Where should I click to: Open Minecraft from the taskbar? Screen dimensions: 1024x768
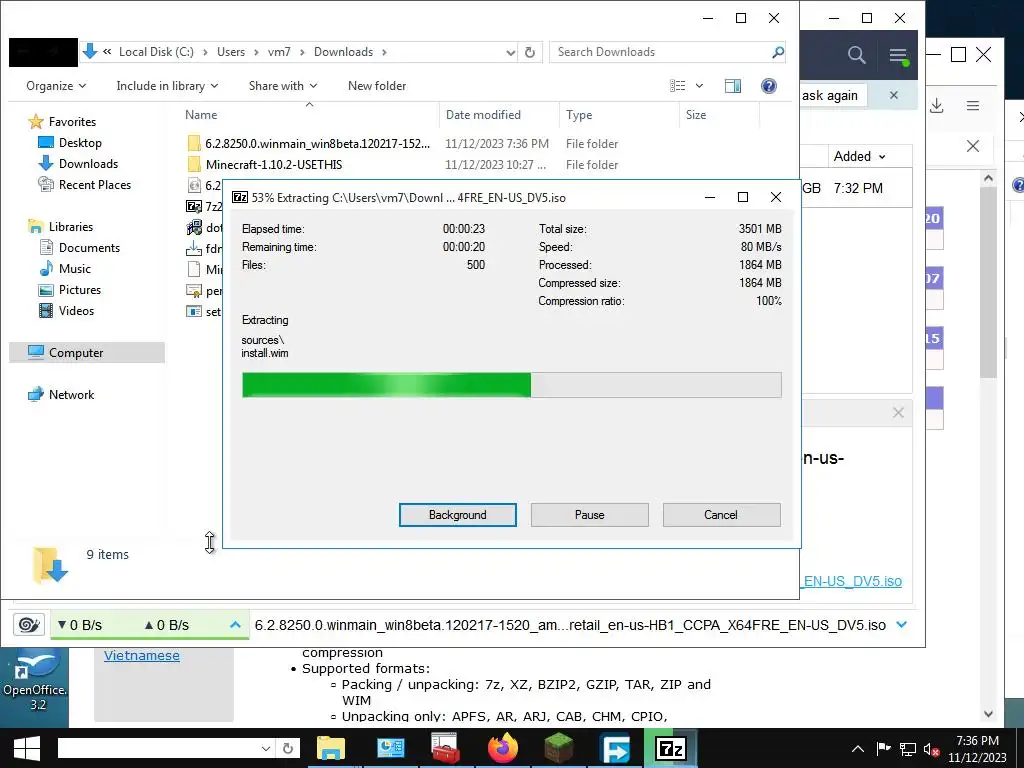pos(559,748)
